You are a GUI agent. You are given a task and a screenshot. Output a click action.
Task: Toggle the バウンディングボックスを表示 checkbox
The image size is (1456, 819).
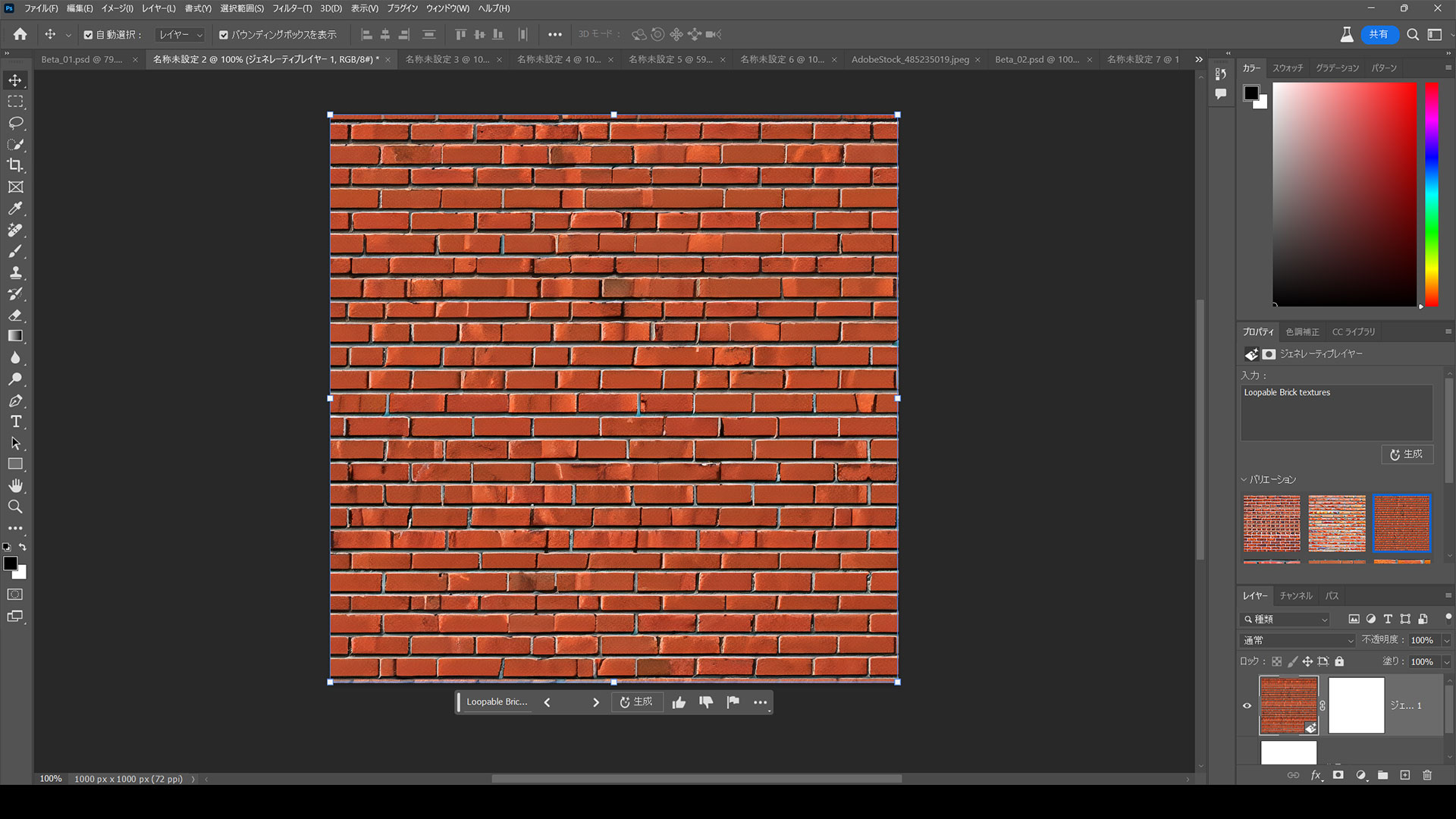point(223,34)
